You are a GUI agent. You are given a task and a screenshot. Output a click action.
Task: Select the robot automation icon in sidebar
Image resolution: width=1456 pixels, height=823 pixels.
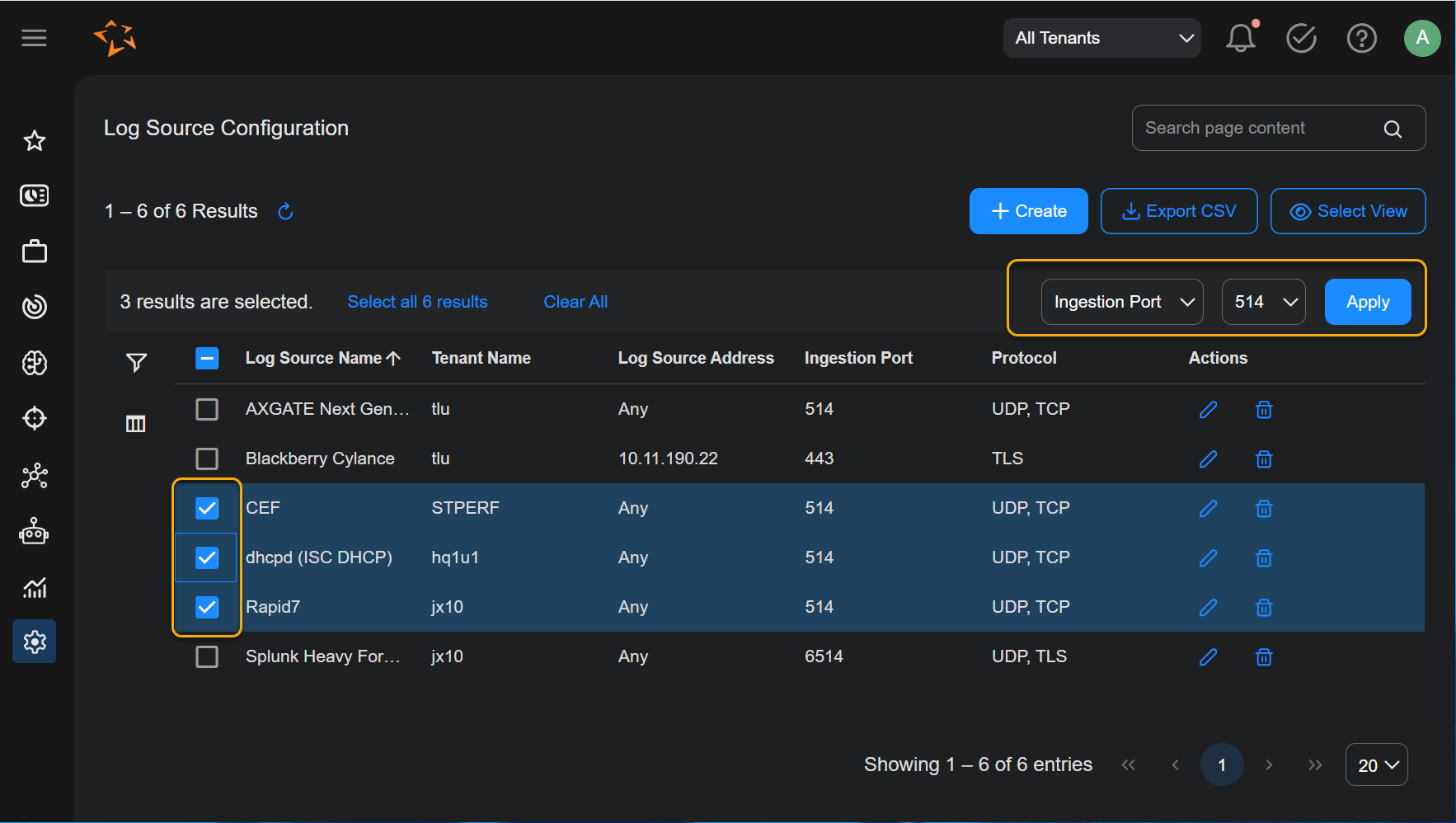coord(34,532)
